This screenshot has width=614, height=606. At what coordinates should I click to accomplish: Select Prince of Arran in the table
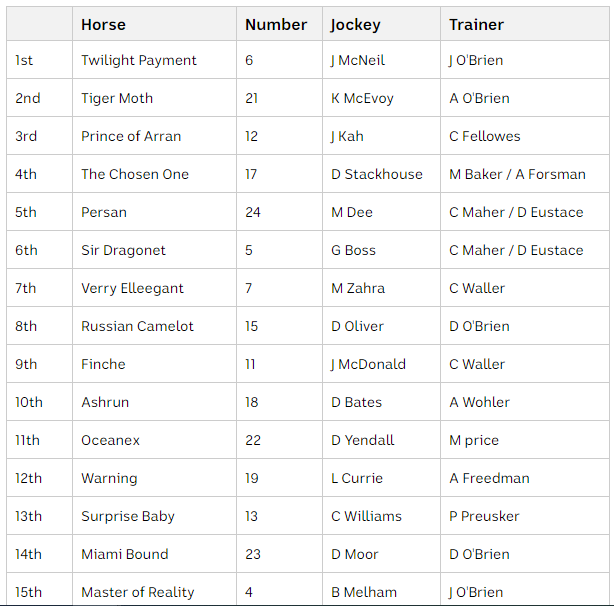131,136
